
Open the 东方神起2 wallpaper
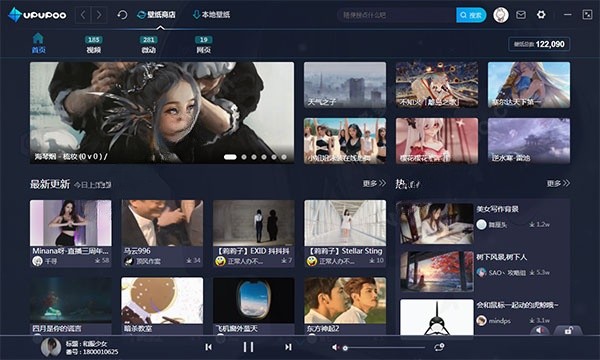[x=345, y=306]
